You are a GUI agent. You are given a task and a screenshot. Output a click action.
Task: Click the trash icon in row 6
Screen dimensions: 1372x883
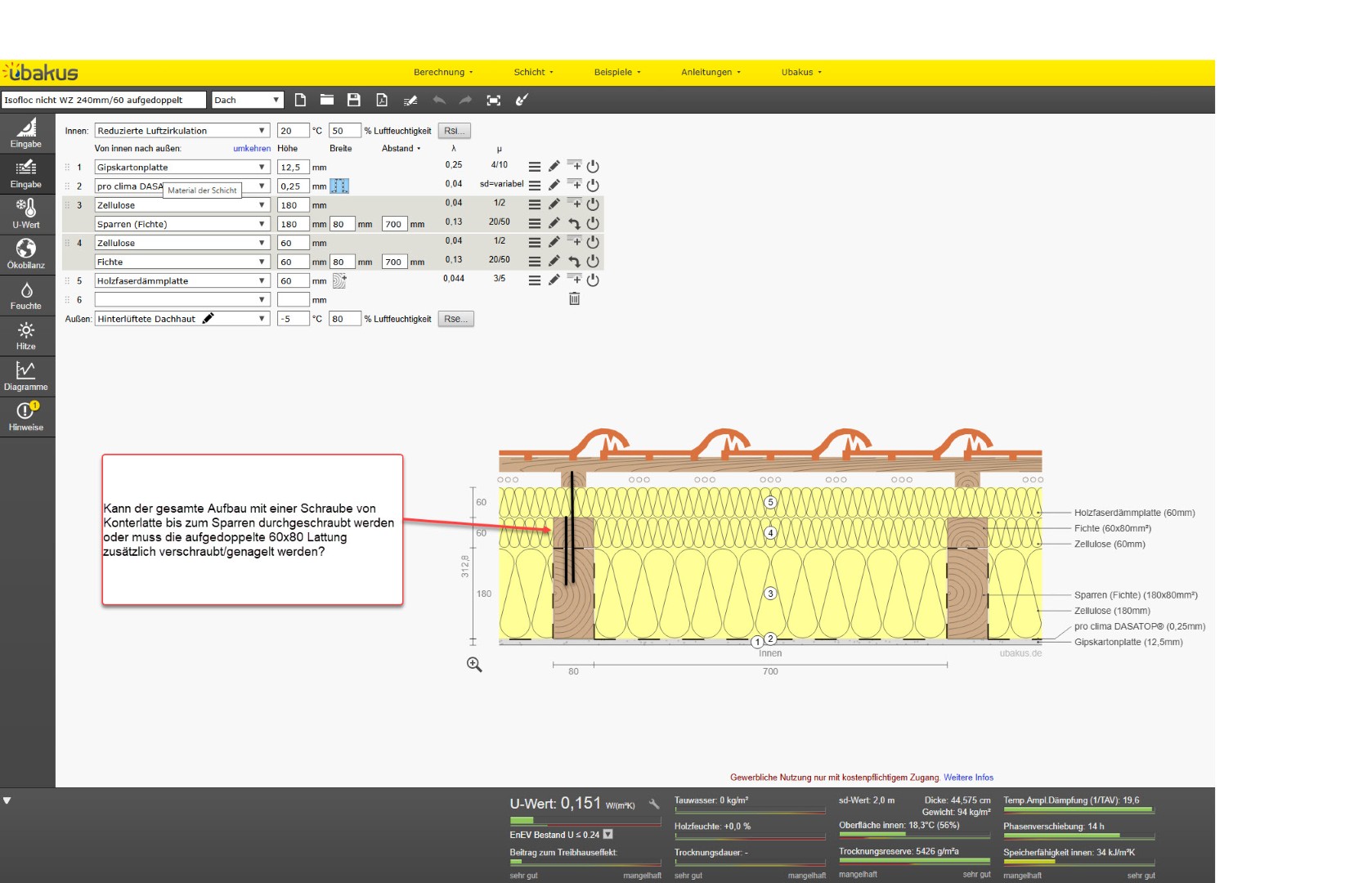click(x=574, y=299)
